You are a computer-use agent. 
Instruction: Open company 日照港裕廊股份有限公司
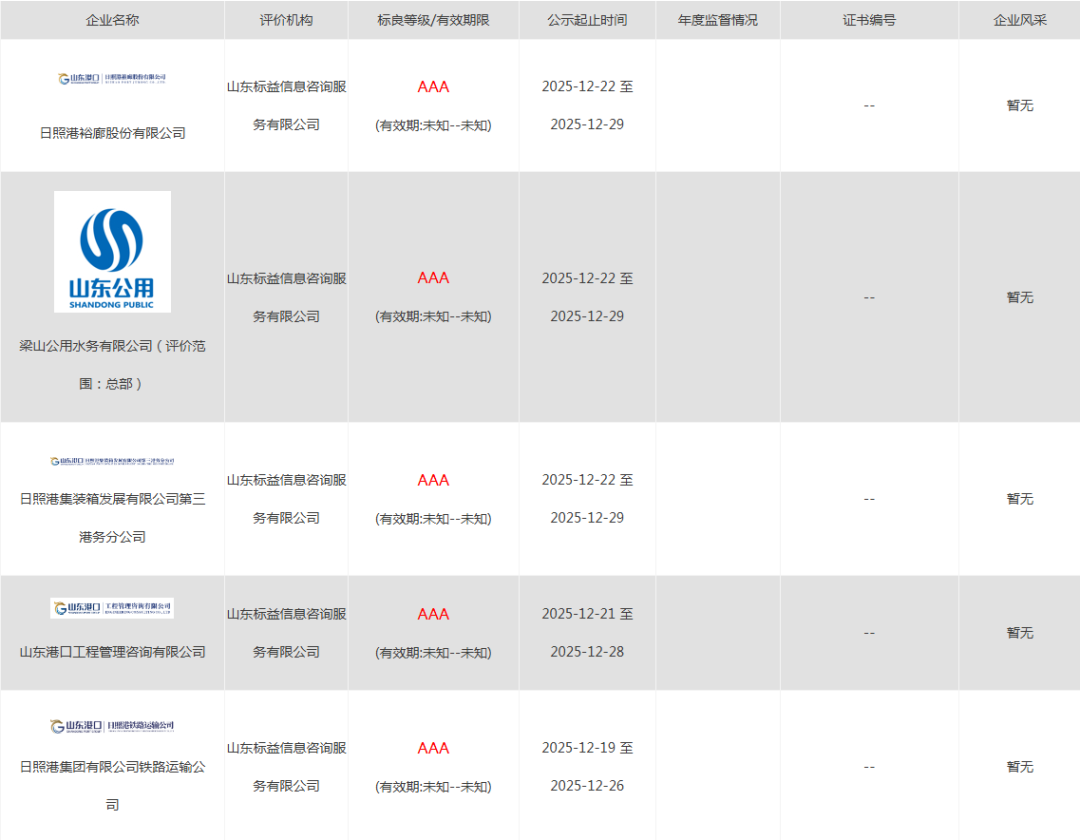click(x=112, y=133)
